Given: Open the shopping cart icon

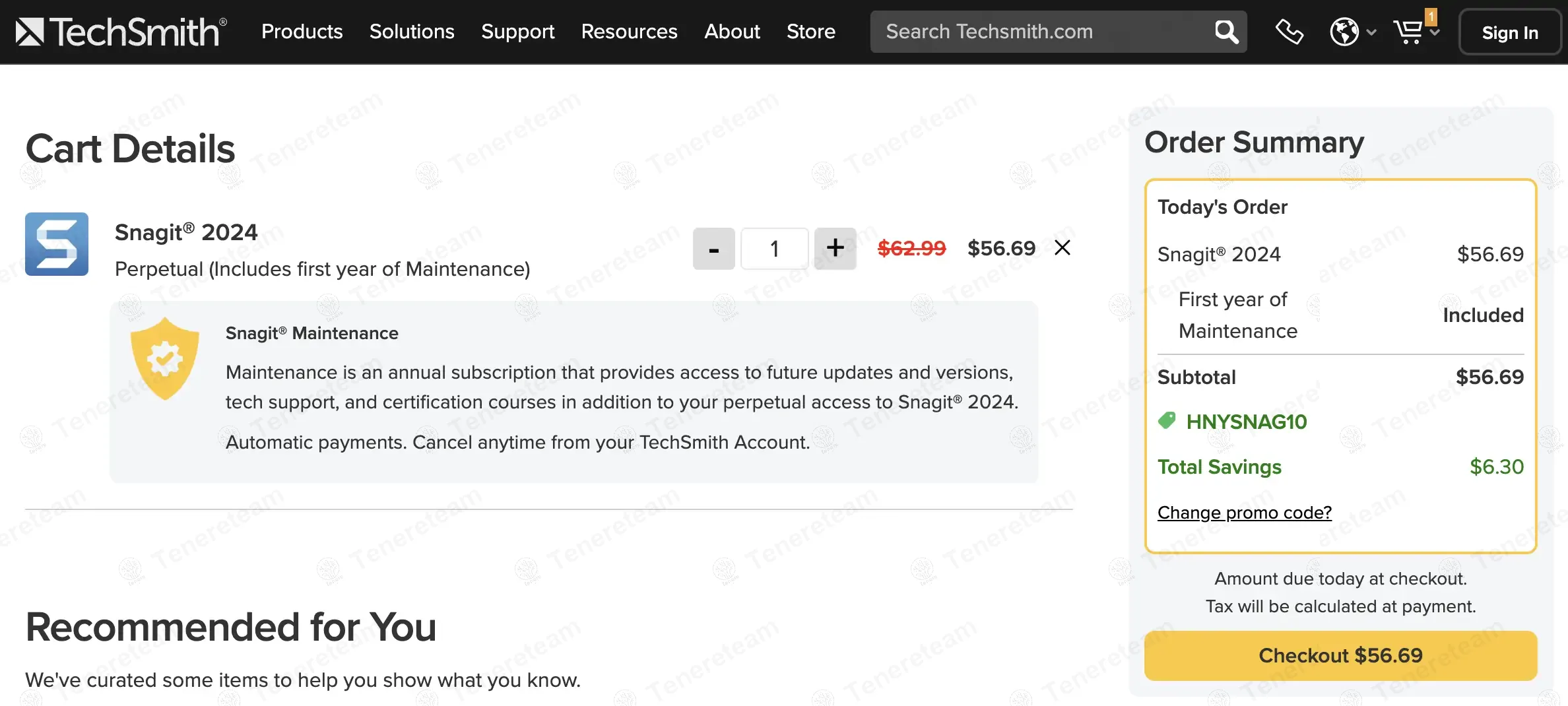Looking at the screenshot, I should pyautogui.click(x=1408, y=32).
